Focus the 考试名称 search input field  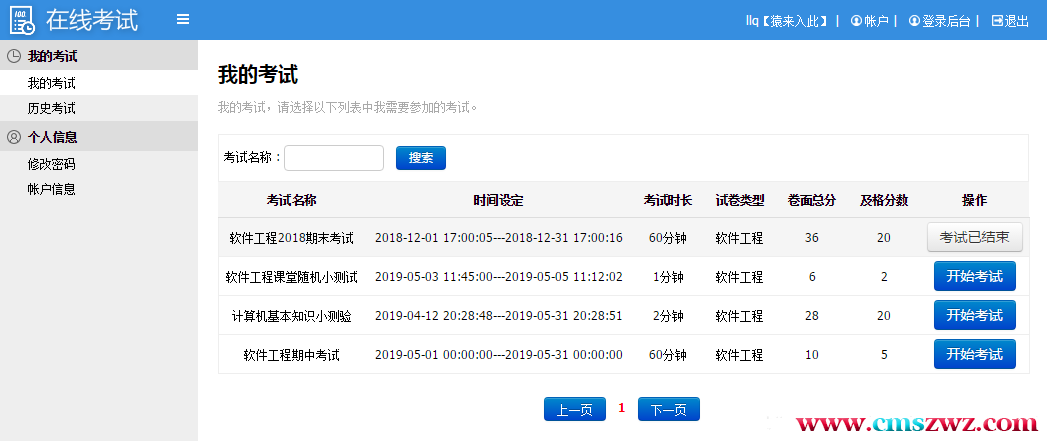(x=334, y=158)
